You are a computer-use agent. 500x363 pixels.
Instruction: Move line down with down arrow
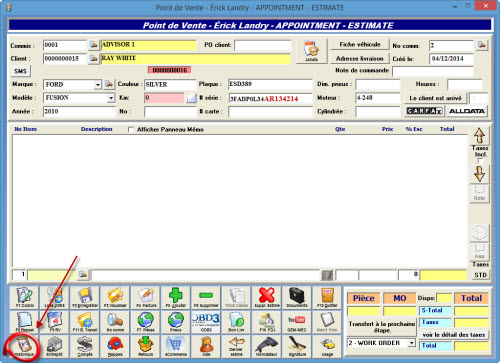coord(479,174)
